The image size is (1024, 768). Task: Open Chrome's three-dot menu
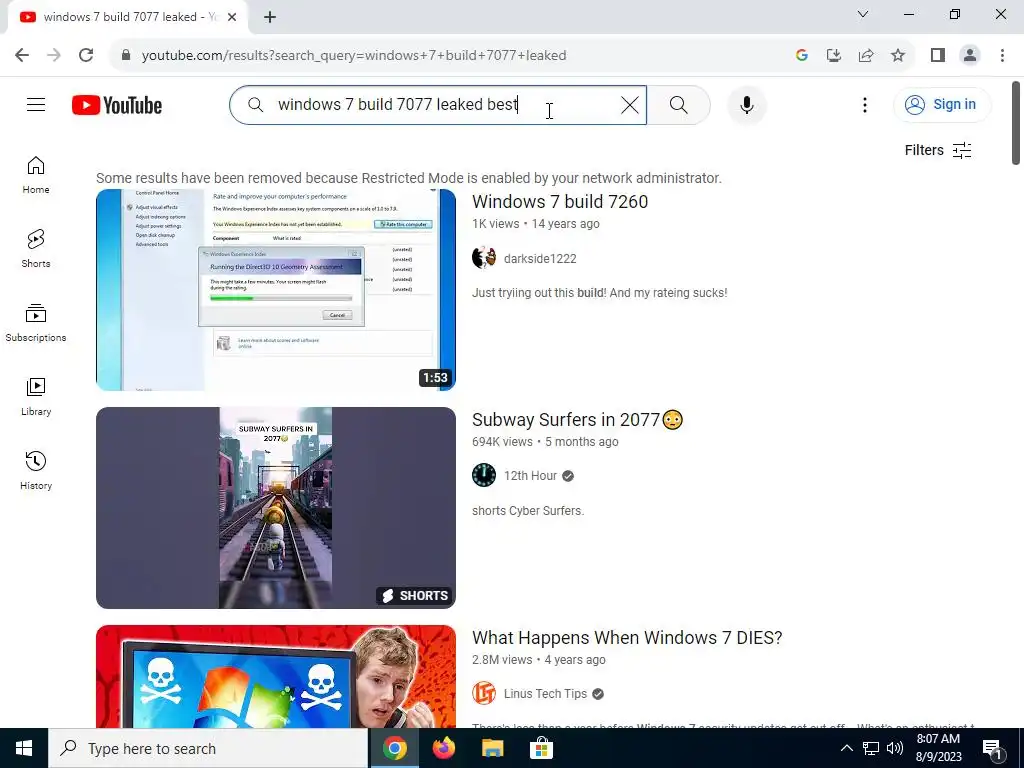[1002, 55]
